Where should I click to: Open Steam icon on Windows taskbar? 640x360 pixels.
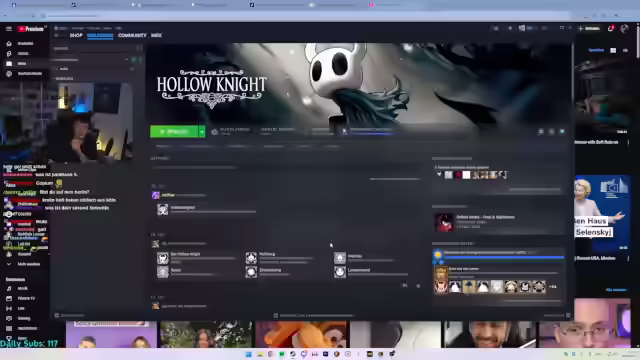point(293,354)
